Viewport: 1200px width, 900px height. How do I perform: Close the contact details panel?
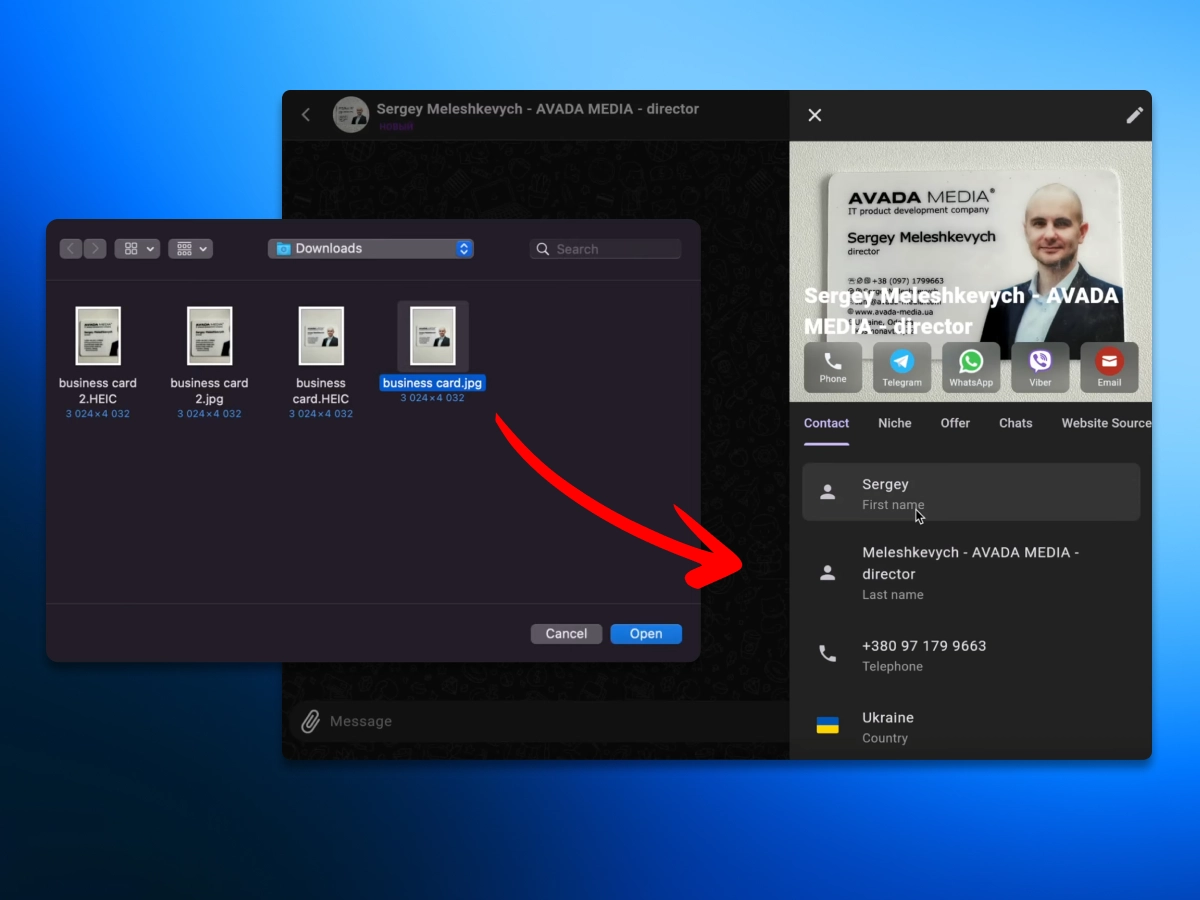pos(815,115)
